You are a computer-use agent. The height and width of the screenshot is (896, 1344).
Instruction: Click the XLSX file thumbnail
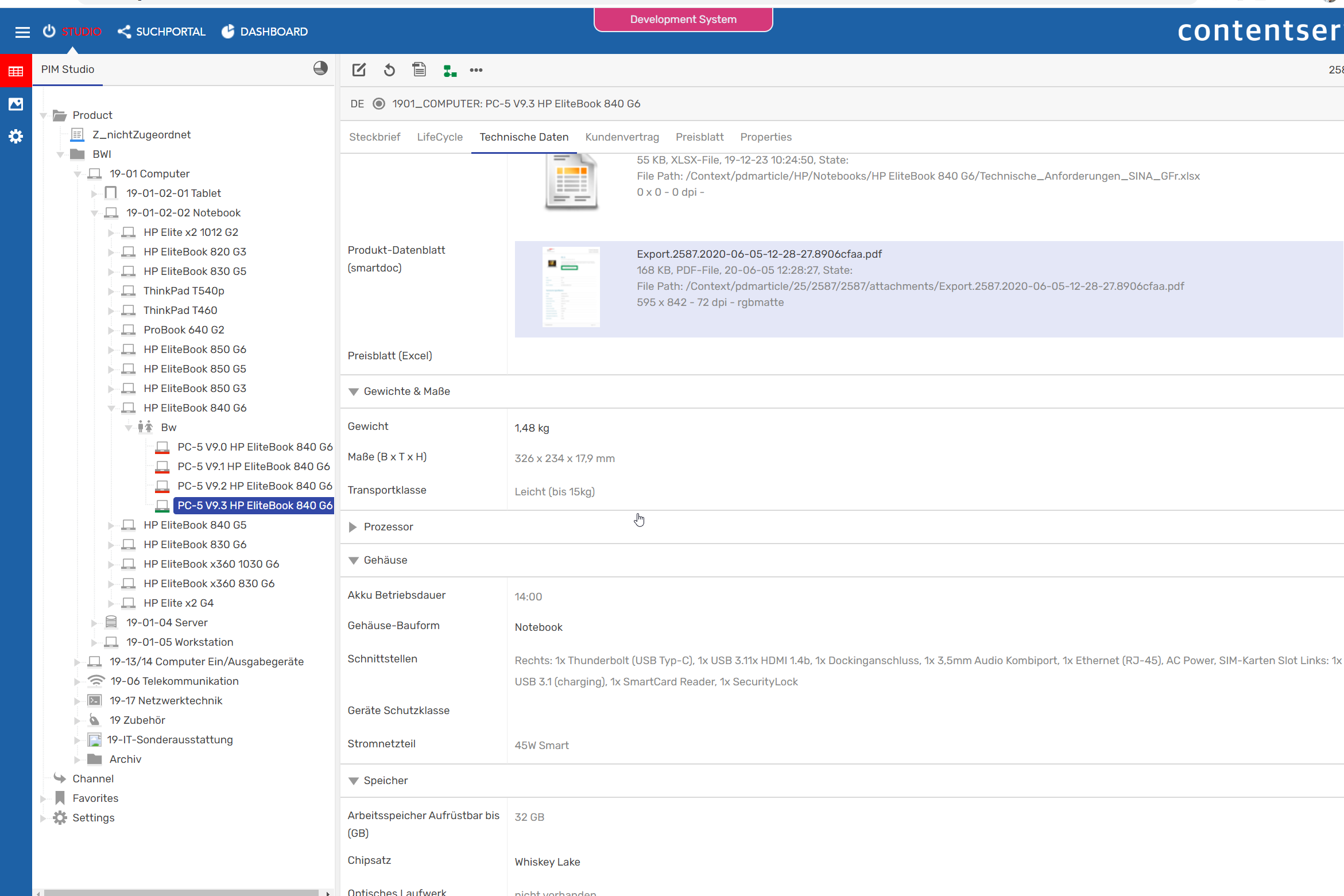(x=571, y=182)
